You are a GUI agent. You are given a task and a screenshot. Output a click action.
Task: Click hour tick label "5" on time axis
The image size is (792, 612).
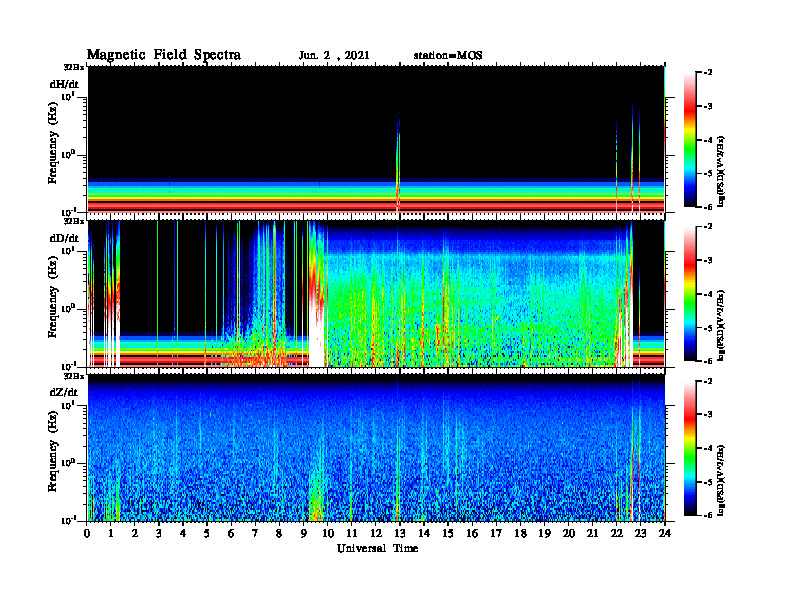coord(207,533)
